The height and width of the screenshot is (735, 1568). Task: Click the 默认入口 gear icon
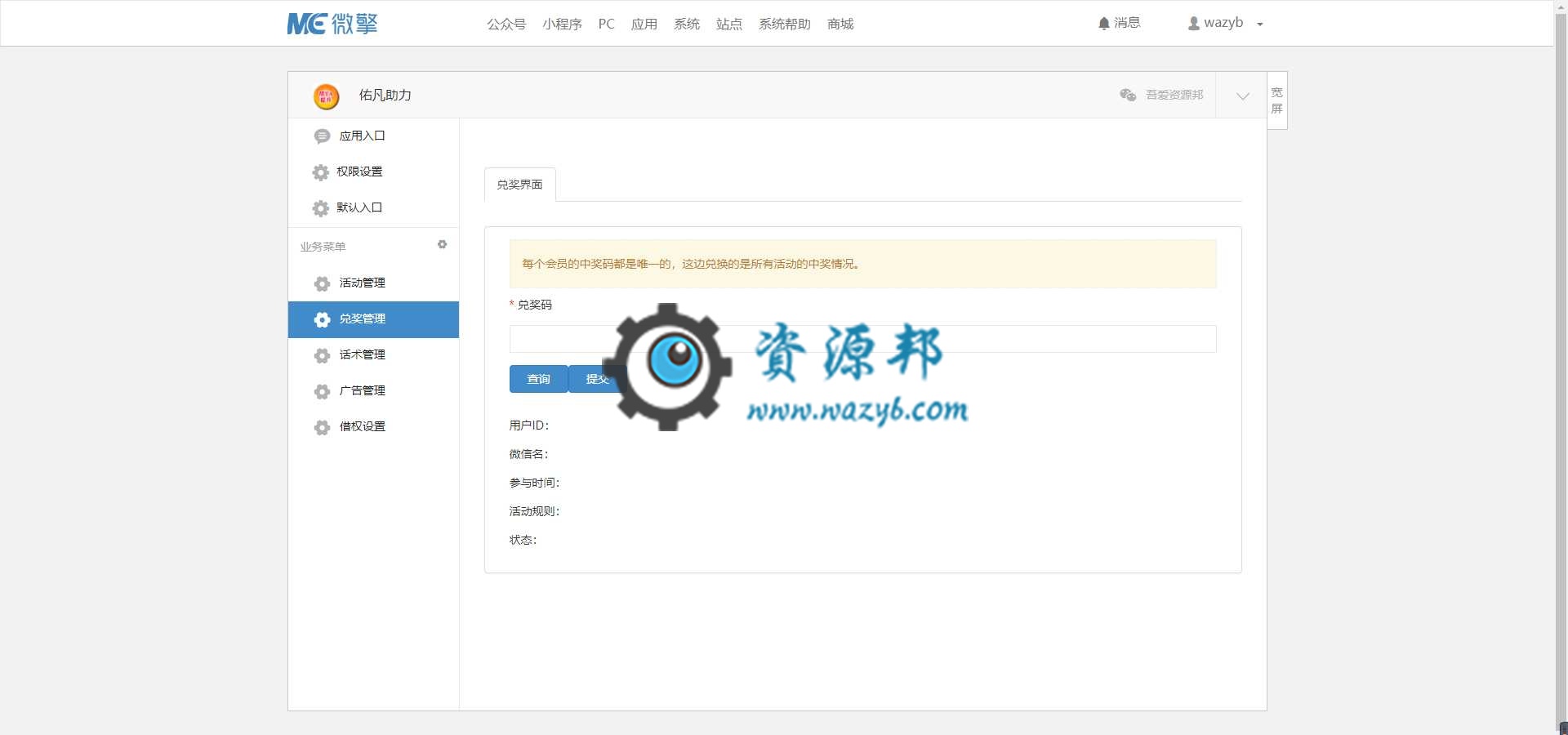pyautogui.click(x=321, y=208)
